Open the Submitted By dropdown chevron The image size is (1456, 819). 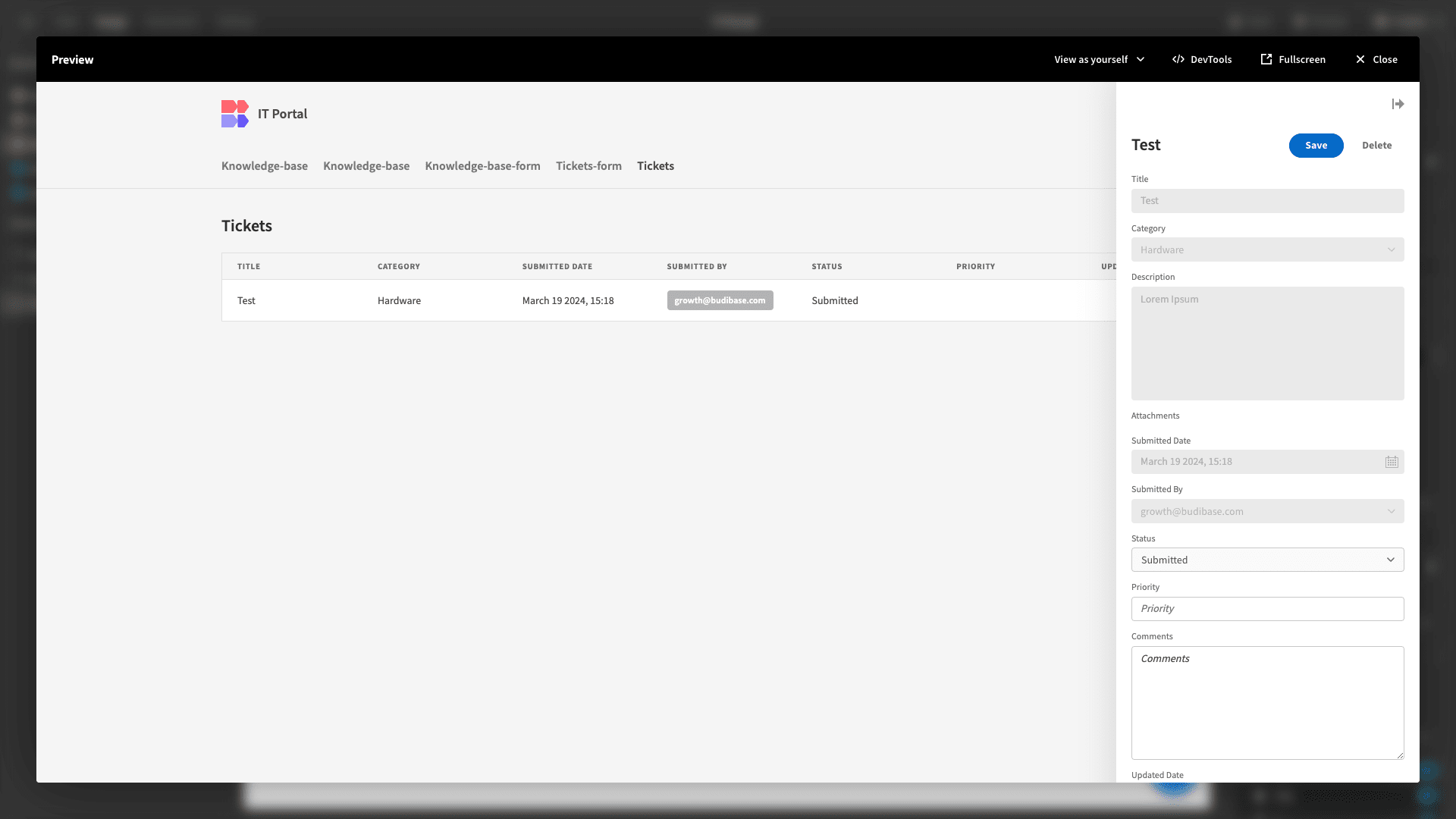tap(1391, 511)
